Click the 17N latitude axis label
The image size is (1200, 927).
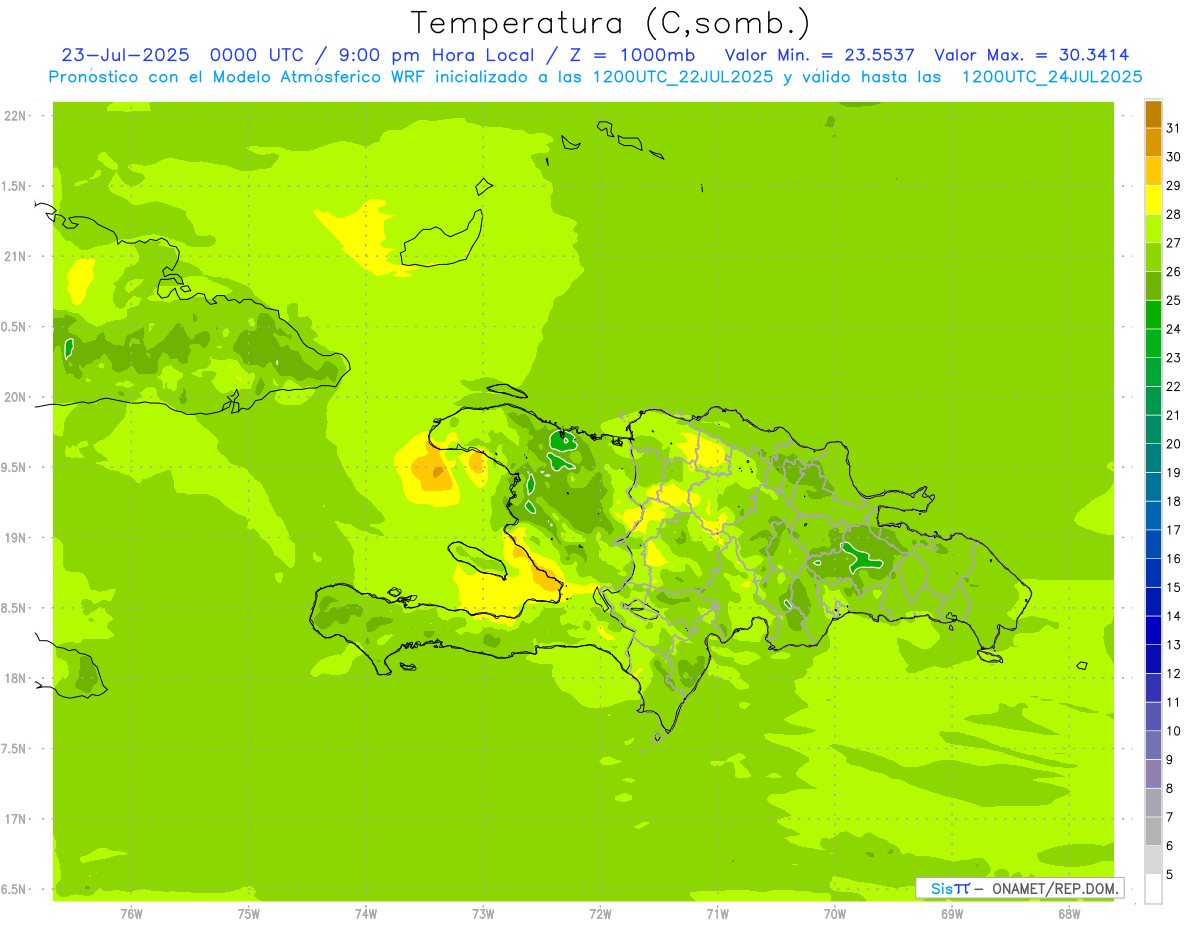point(15,819)
